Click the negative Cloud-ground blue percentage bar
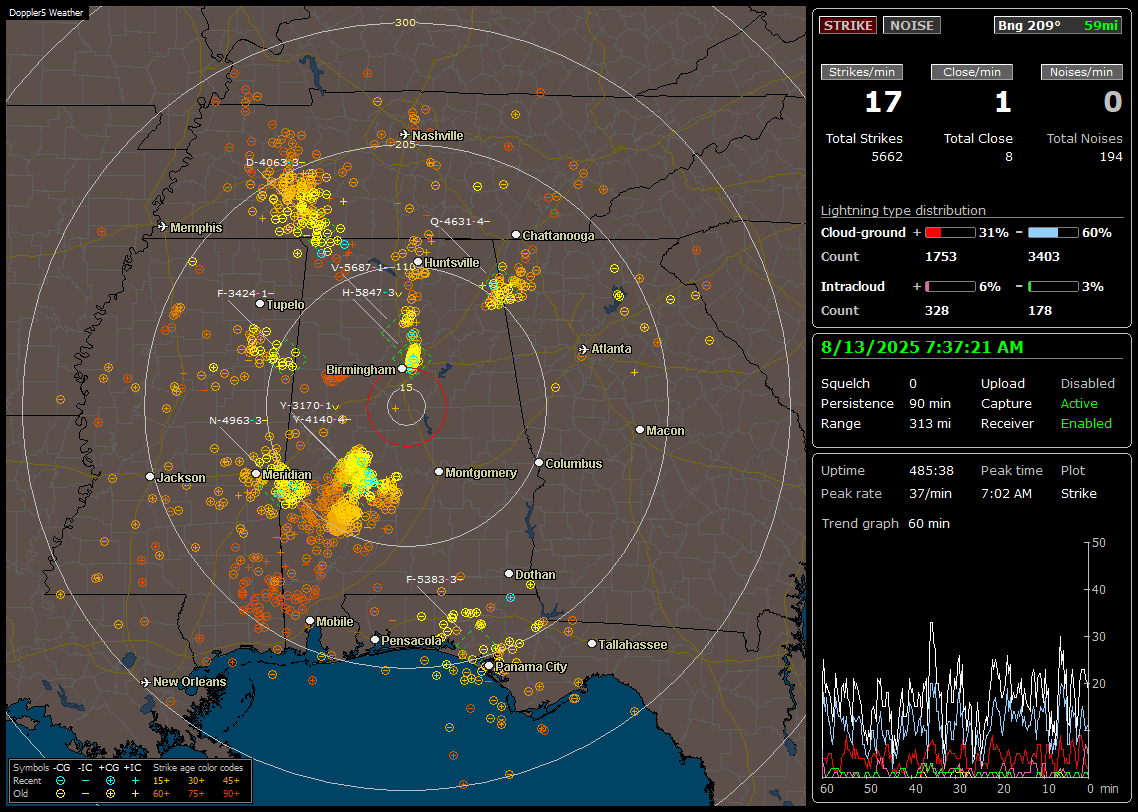This screenshot has height=812, width=1138. coord(1053,233)
